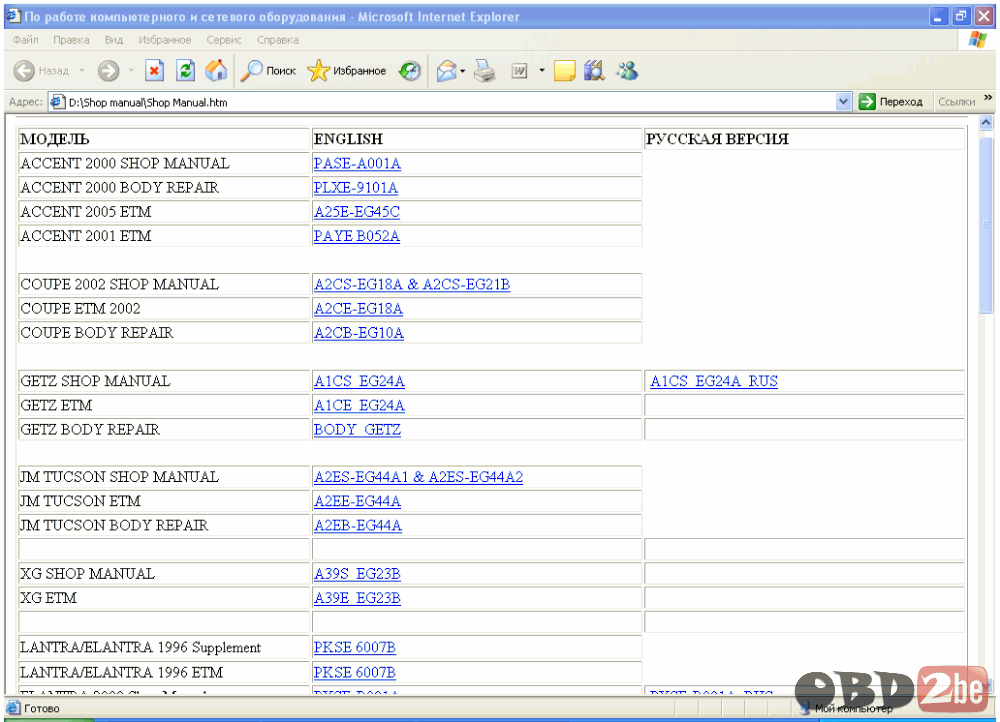Open A2ES-EG44A1 & A2ES-EG44A2 link
Viewport: 1000px width, 722px height.
pyautogui.click(x=418, y=477)
